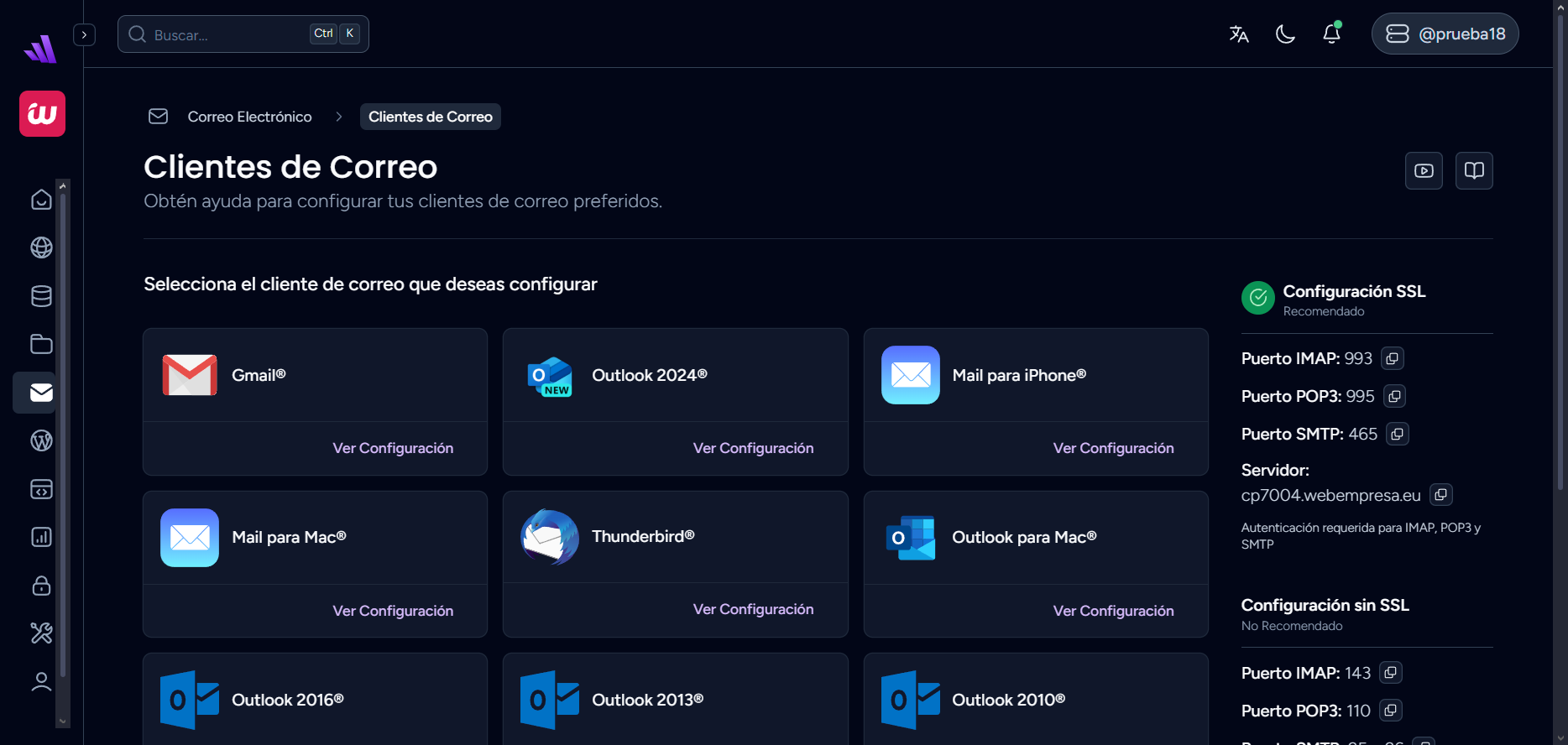Select the Clientes de Correo breadcrumb

[x=430, y=117]
